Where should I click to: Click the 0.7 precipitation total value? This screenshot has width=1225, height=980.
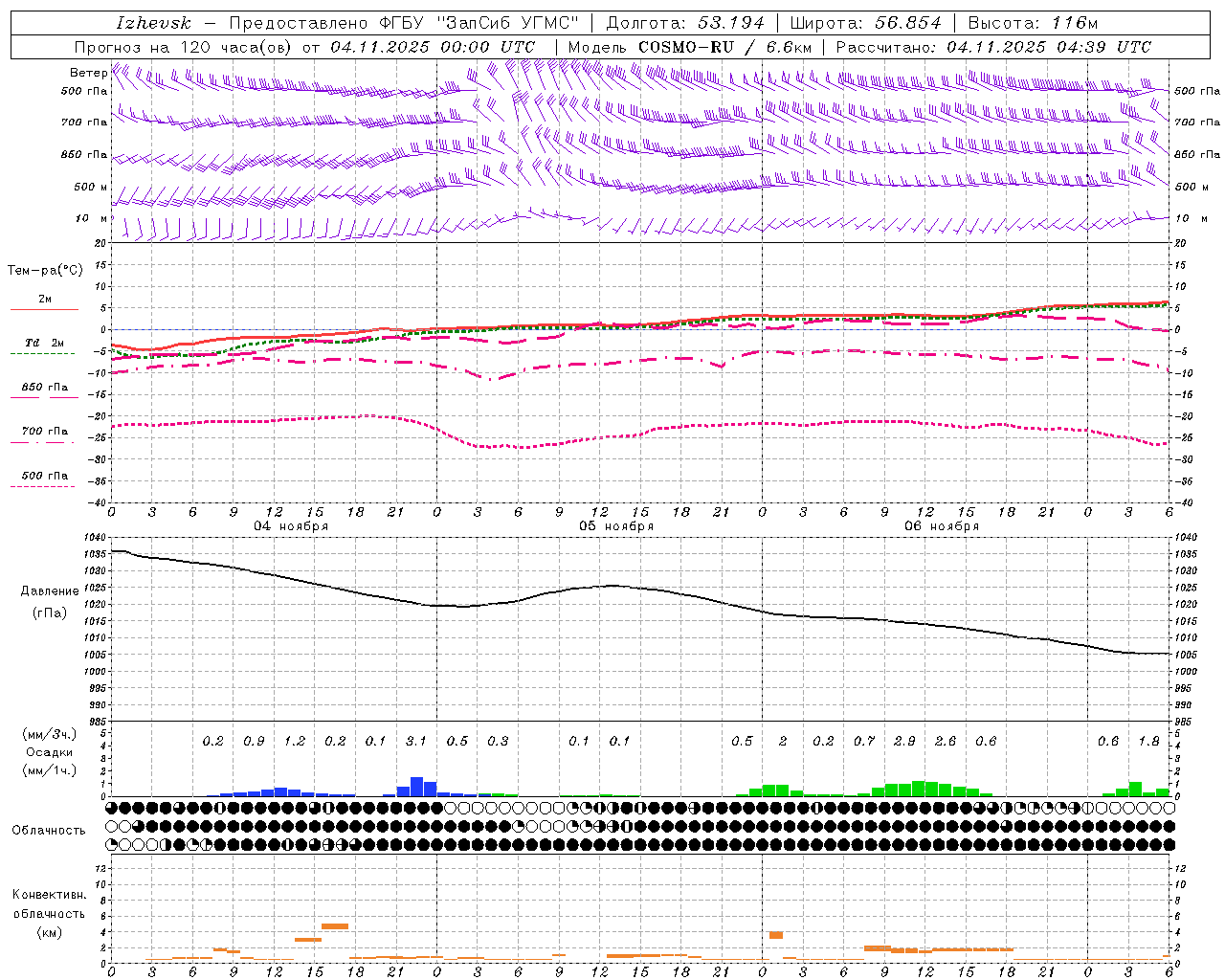(x=864, y=742)
